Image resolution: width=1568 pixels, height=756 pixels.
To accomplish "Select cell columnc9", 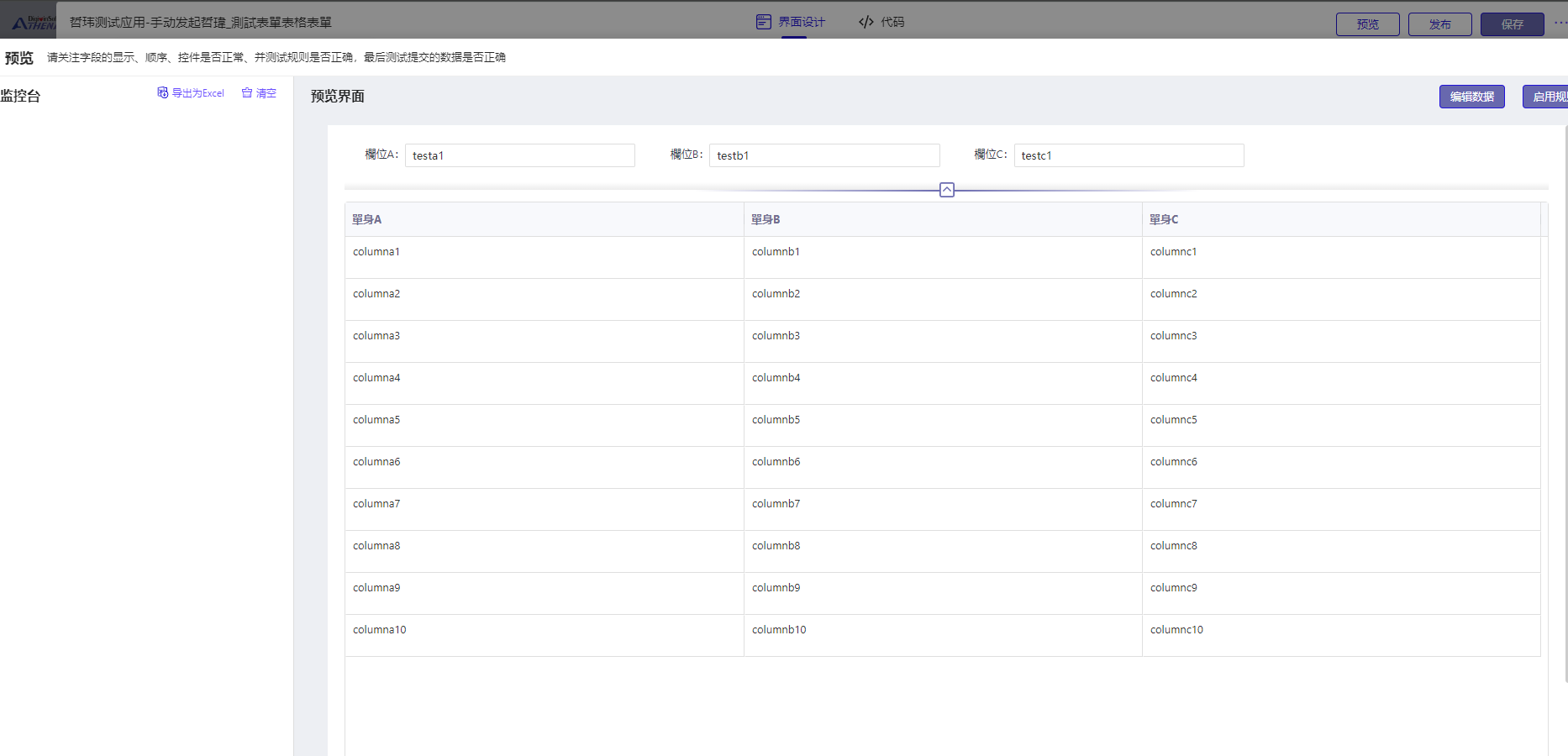I will click(x=1341, y=593).
